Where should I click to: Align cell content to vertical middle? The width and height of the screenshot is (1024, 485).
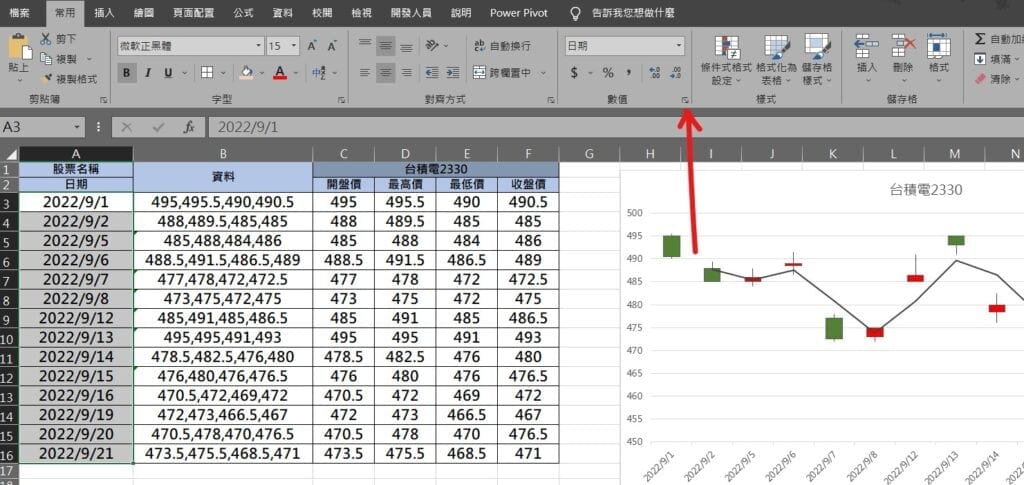(x=386, y=46)
